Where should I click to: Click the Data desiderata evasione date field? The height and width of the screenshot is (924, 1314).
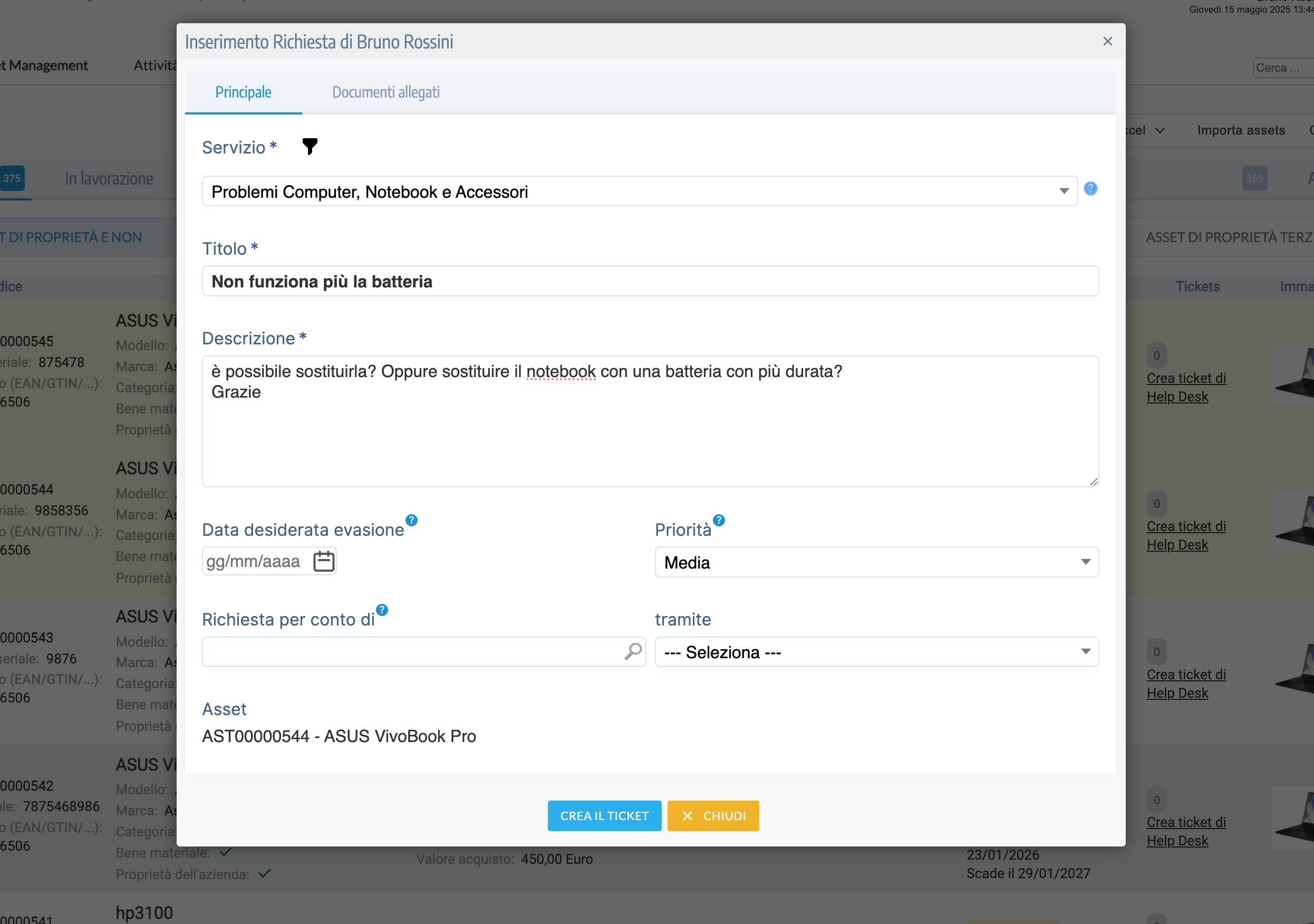click(x=254, y=561)
